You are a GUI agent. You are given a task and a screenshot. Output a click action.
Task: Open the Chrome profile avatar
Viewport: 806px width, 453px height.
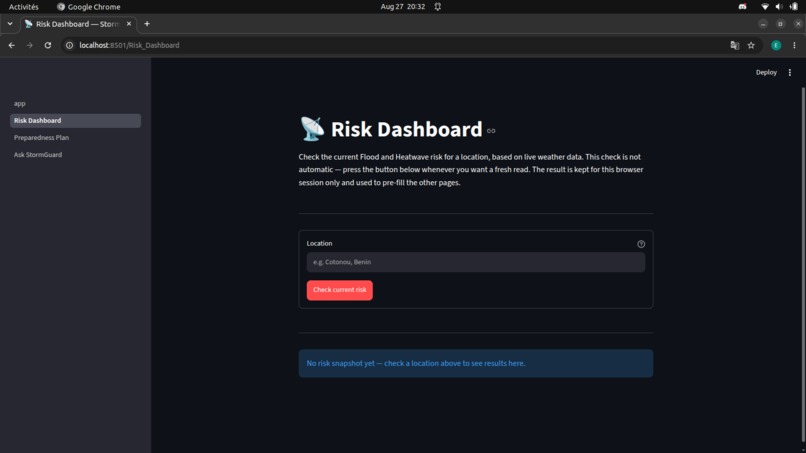click(776, 45)
